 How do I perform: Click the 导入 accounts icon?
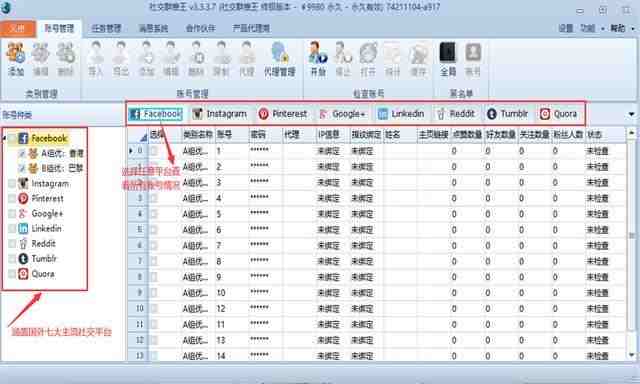[x=96, y=59]
